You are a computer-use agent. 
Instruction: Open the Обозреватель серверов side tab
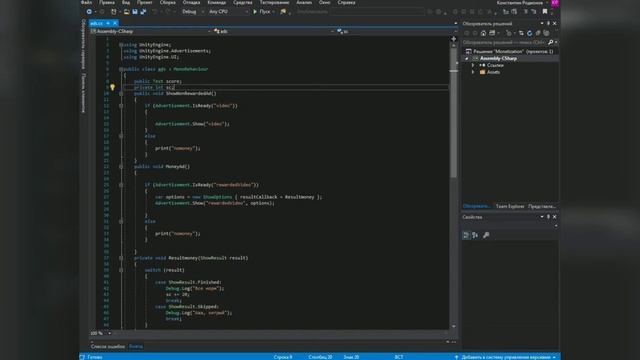point(84,44)
